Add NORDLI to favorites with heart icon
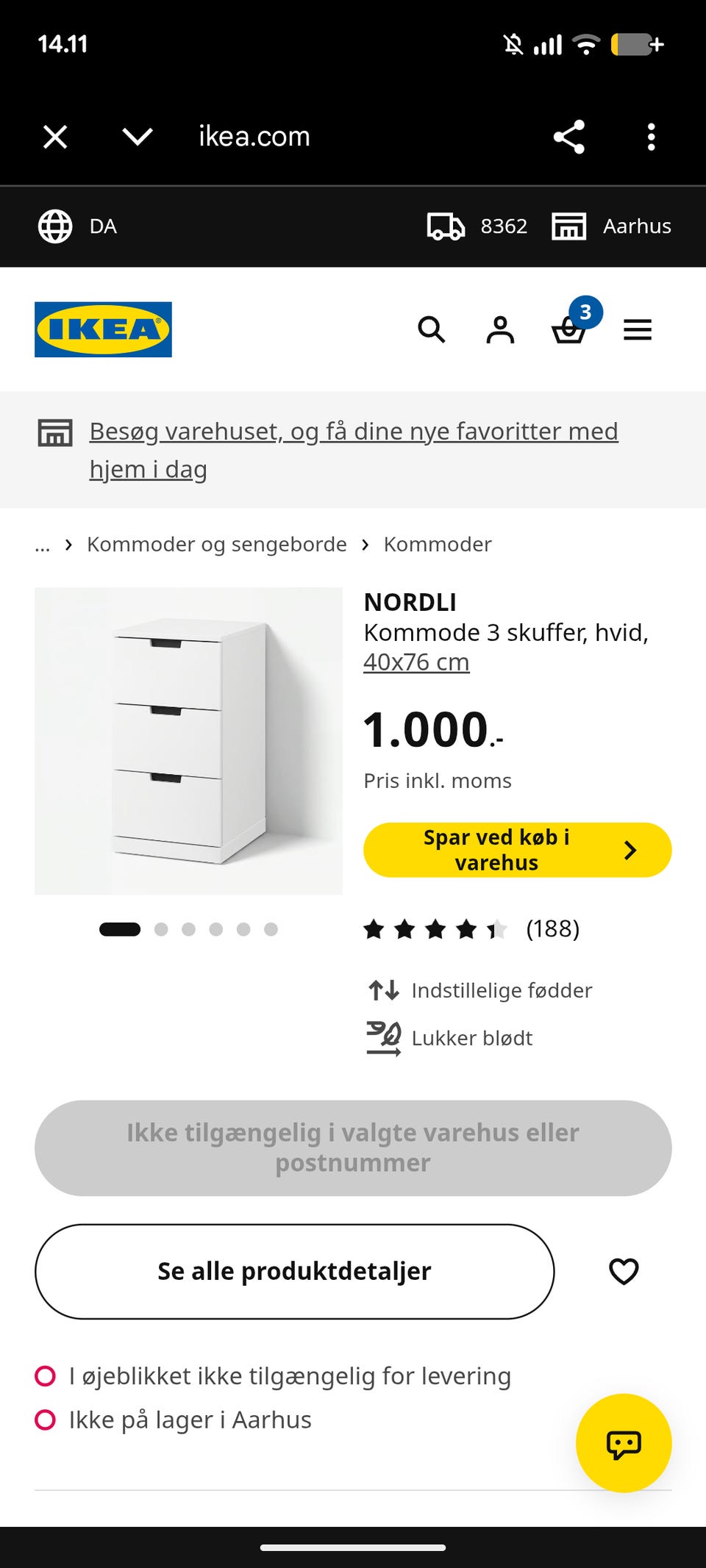The height and width of the screenshot is (1568, 706). point(624,1272)
